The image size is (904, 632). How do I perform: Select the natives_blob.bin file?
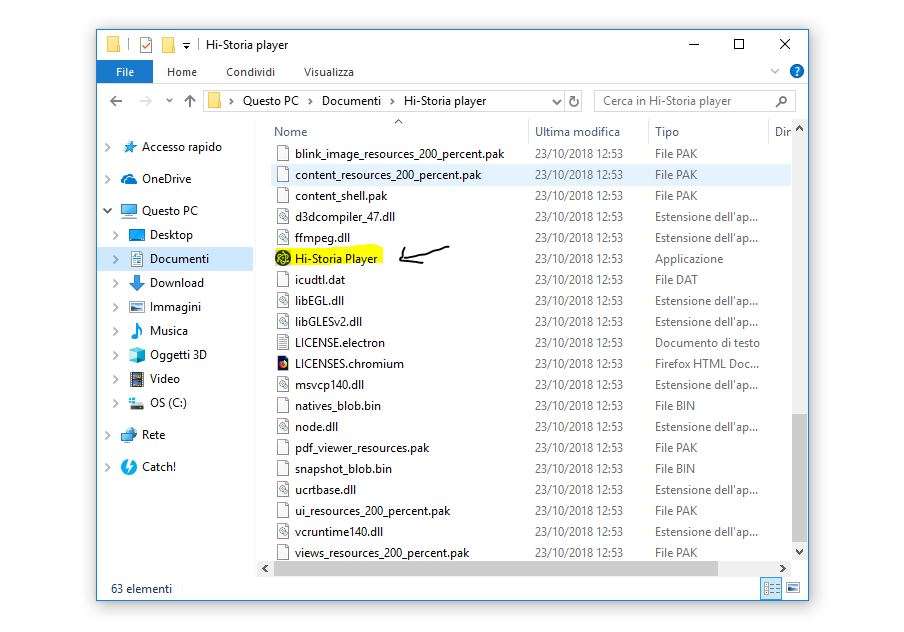coord(338,406)
